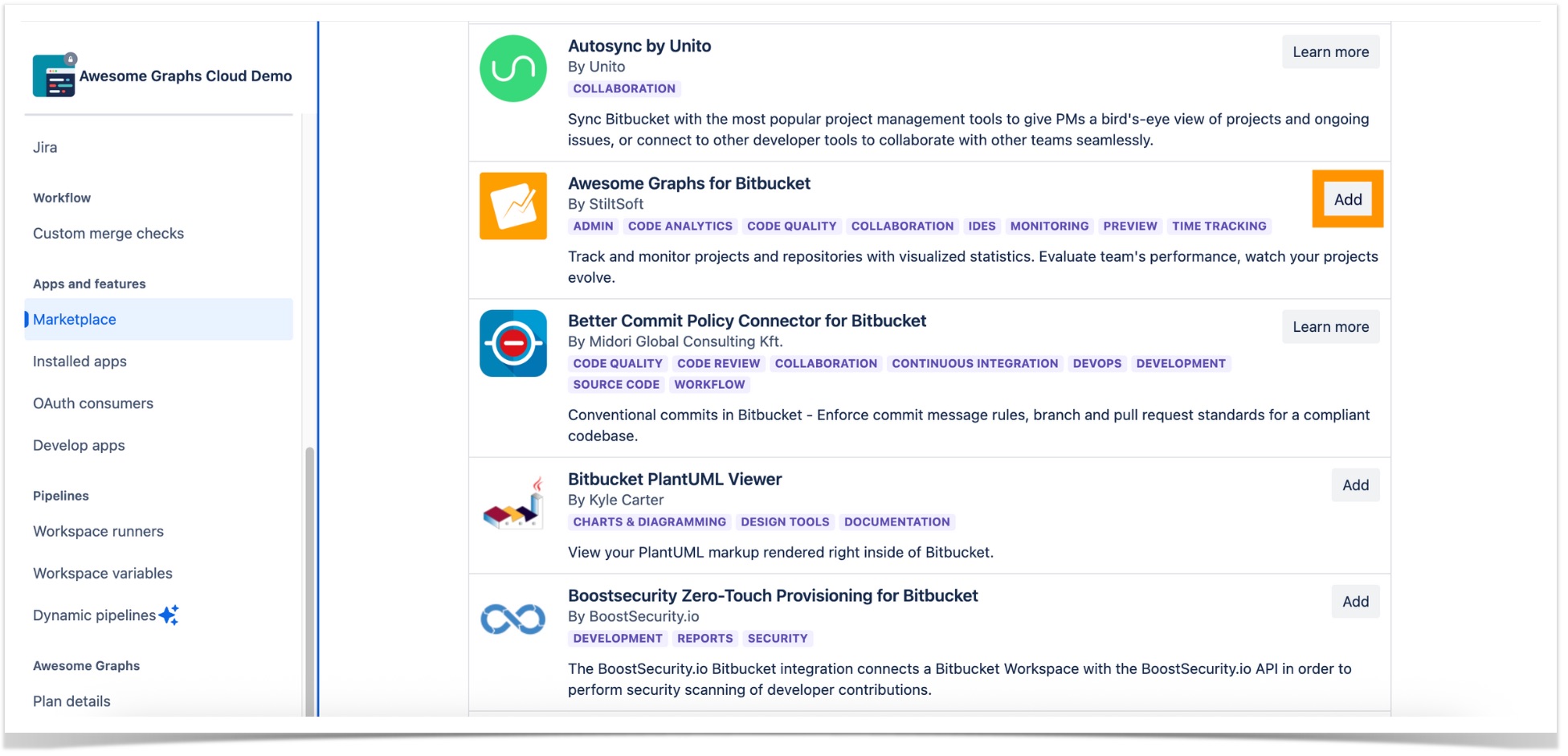
Task: Learn more about Better Commit Policy Connector
Action: (1329, 327)
